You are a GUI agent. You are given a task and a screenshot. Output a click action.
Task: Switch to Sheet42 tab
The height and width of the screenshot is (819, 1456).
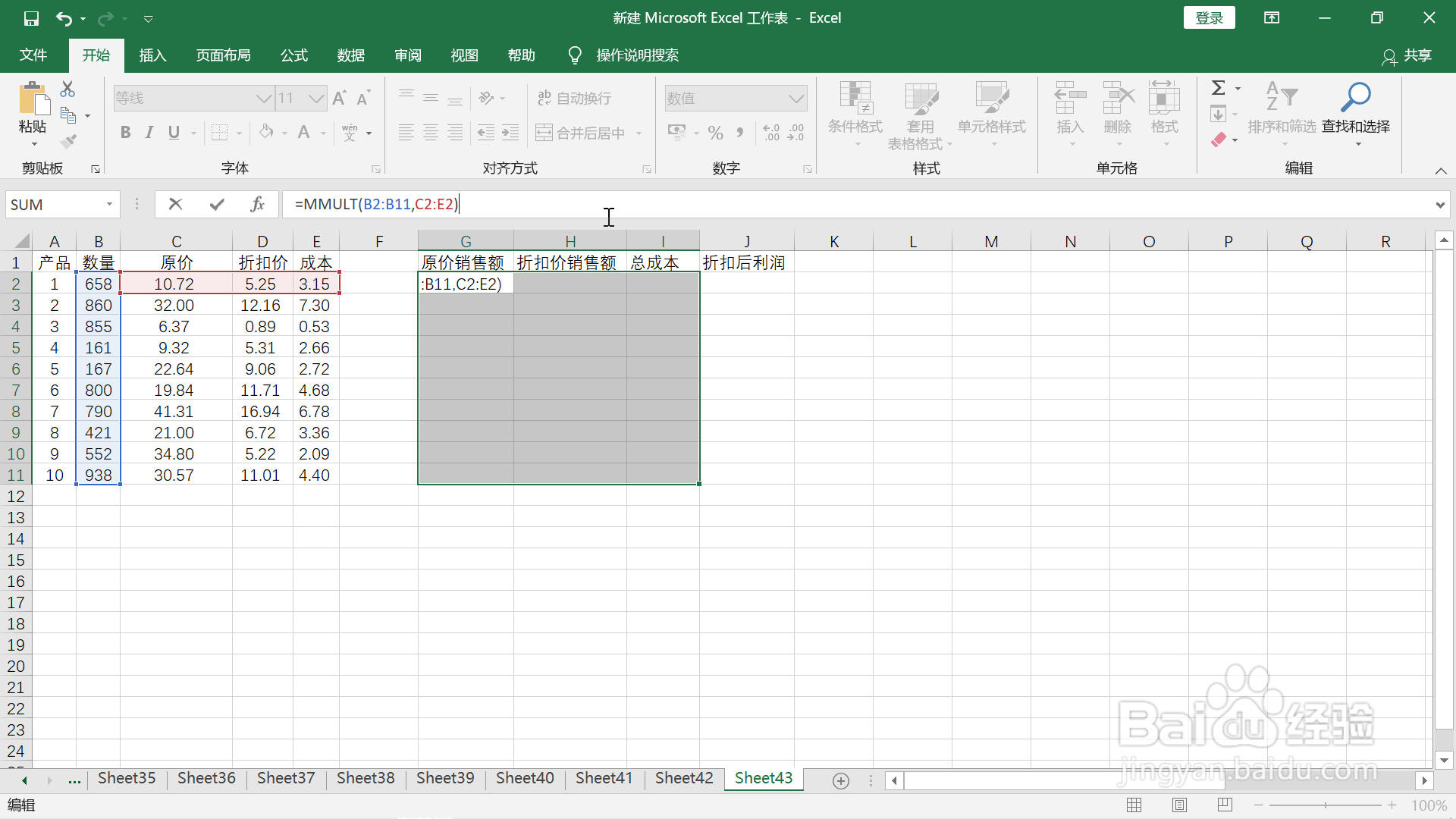683,778
